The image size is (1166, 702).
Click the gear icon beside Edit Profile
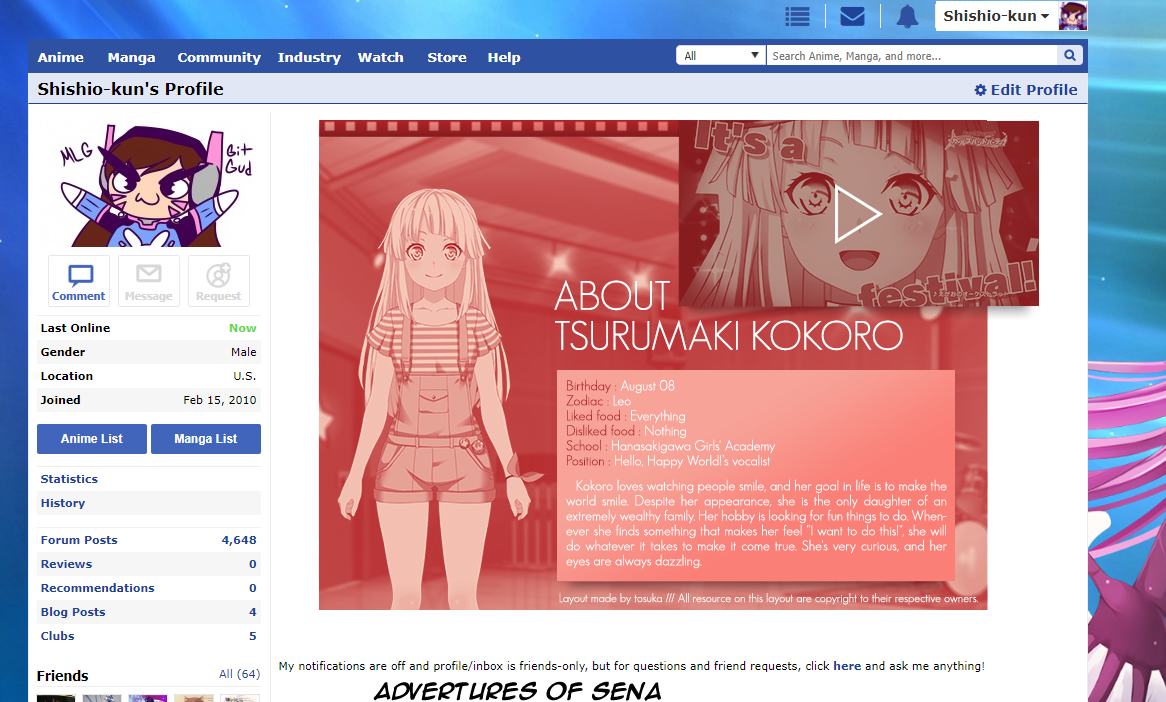pyautogui.click(x=981, y=90)
